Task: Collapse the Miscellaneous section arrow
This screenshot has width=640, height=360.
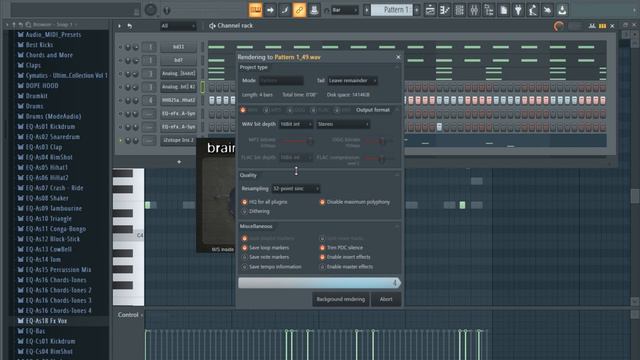Action: [397, 226]
